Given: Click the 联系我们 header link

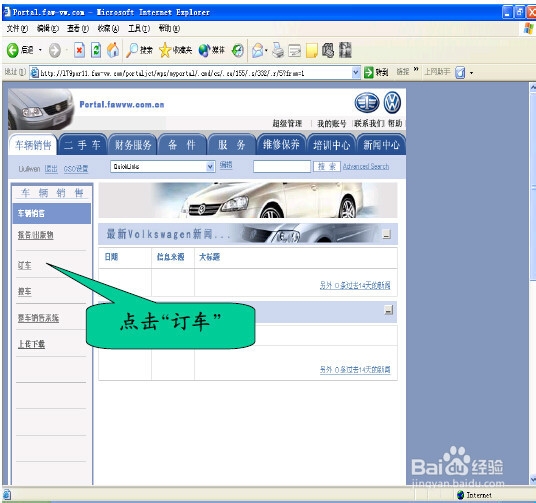Looking at the screenshot, I should point(369,123).
